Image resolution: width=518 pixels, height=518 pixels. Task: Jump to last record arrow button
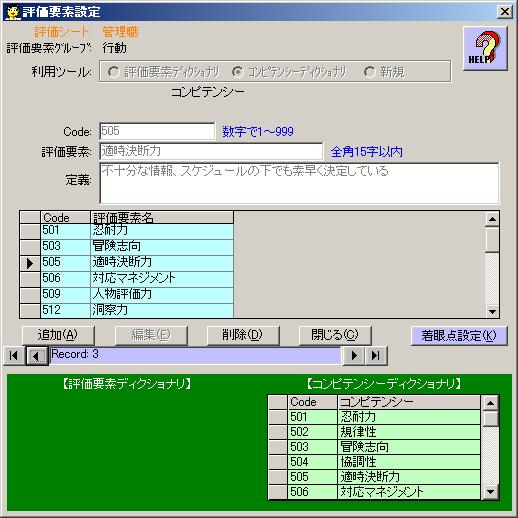click(376, 356)
